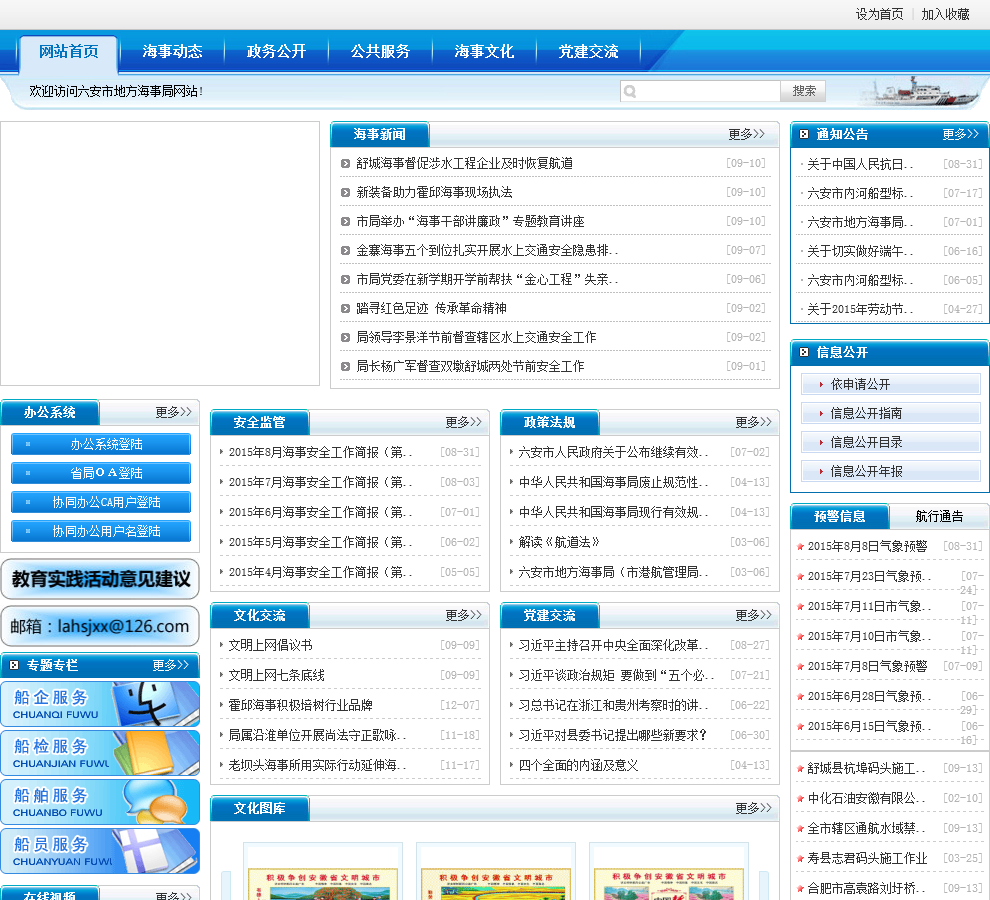990x900 pixels.
Task: Open the third 文化图库 gallery thumbnail
Action: pos(669,872)
